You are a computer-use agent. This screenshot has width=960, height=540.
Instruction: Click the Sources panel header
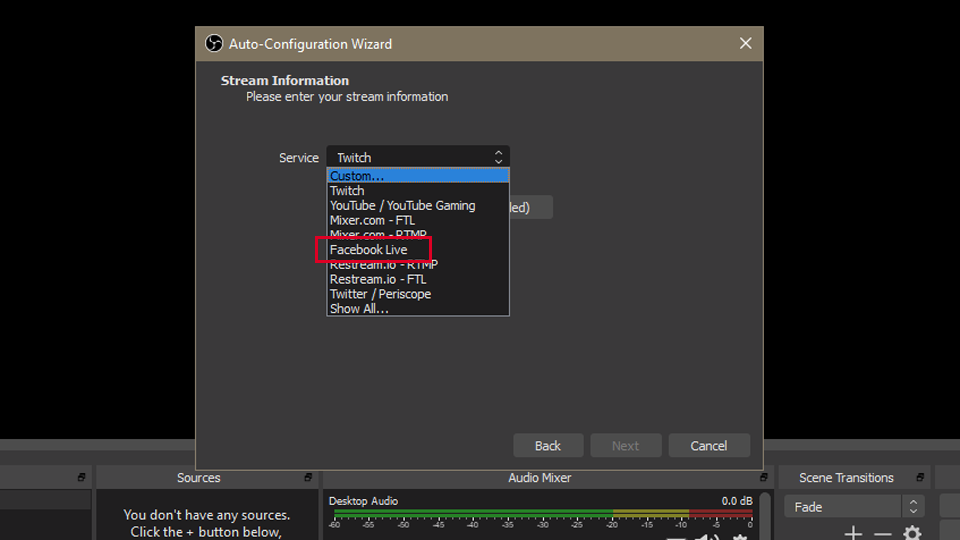[207, 478]
